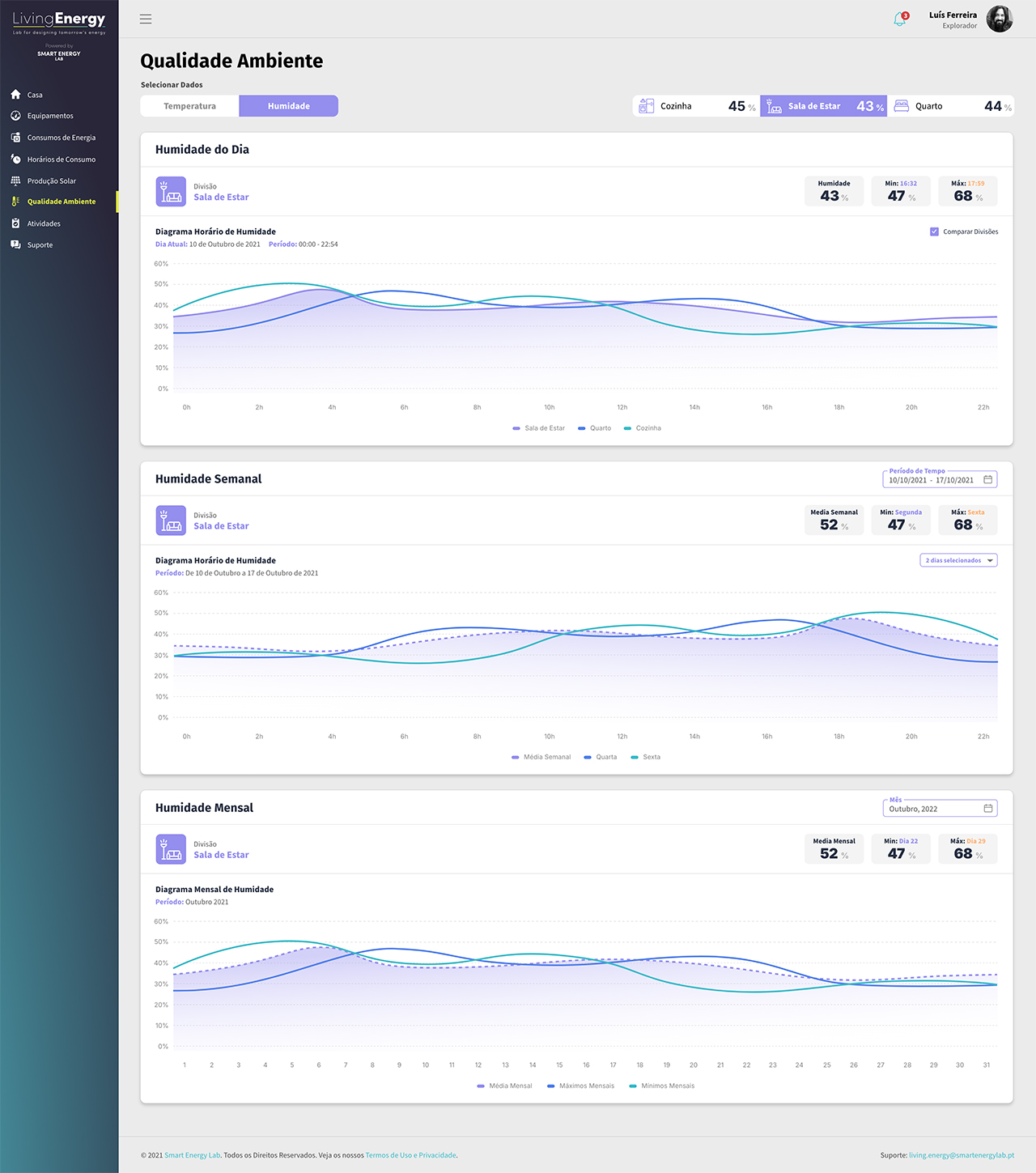Click calendar icon in Período de Tempo field

[987, 480]
